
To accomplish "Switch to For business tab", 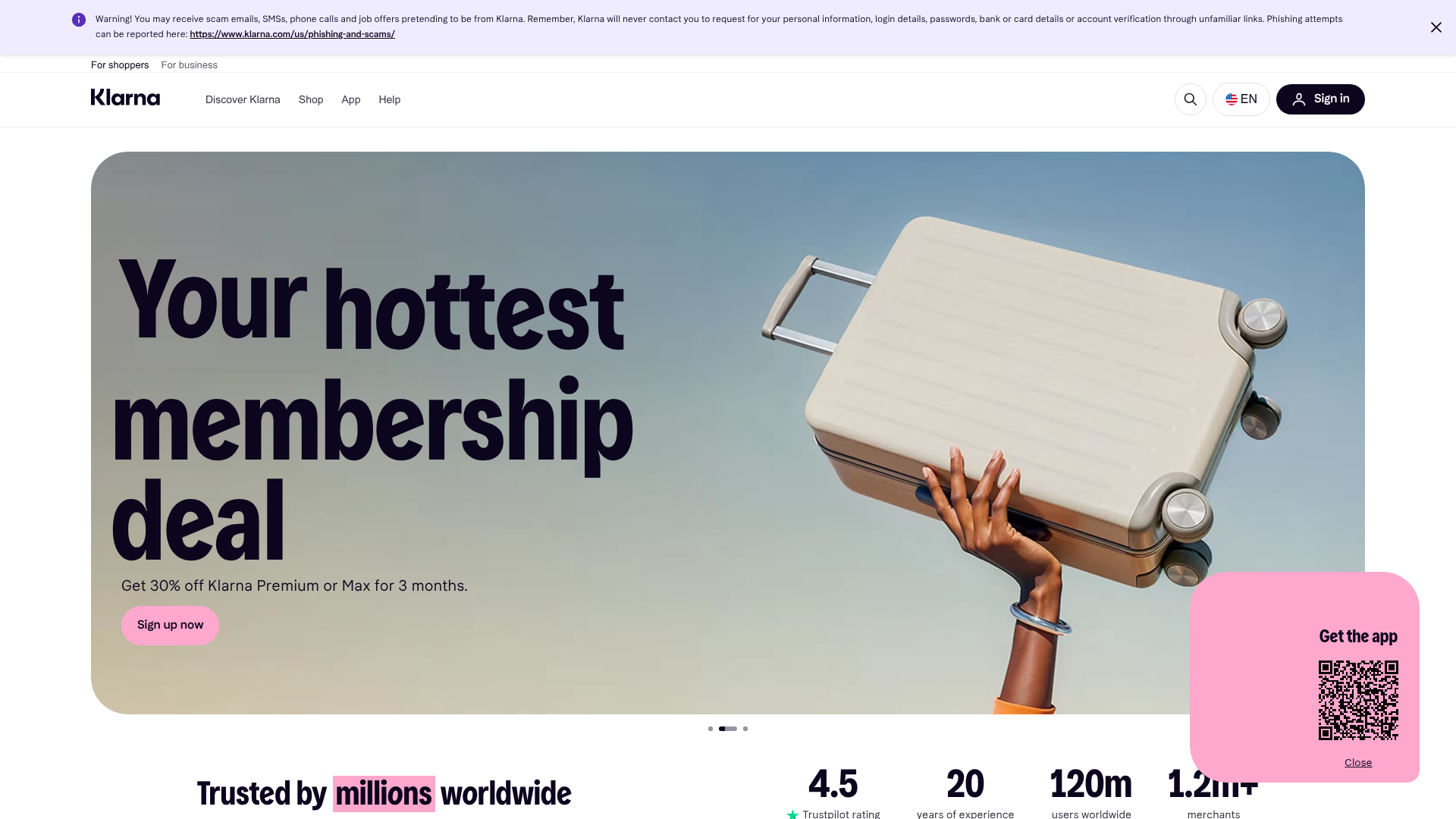I will tap(189, 65).
